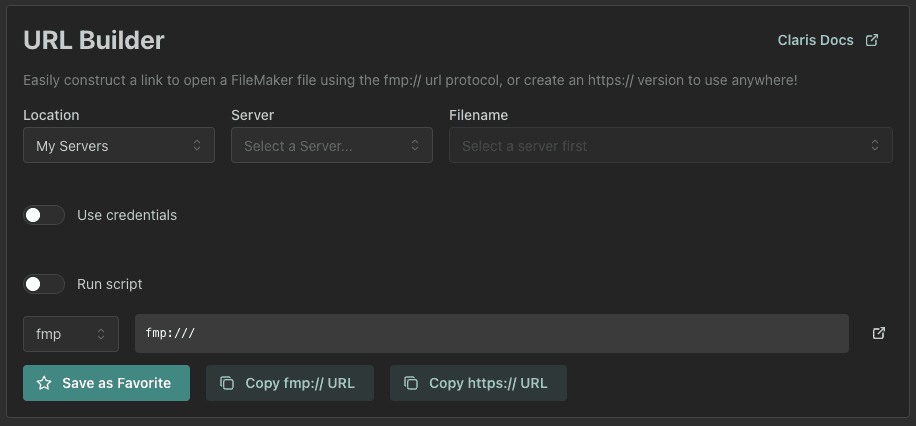Click the Use credentials label text
Viewport: 916px width, 426px height.
pos(127,215)
